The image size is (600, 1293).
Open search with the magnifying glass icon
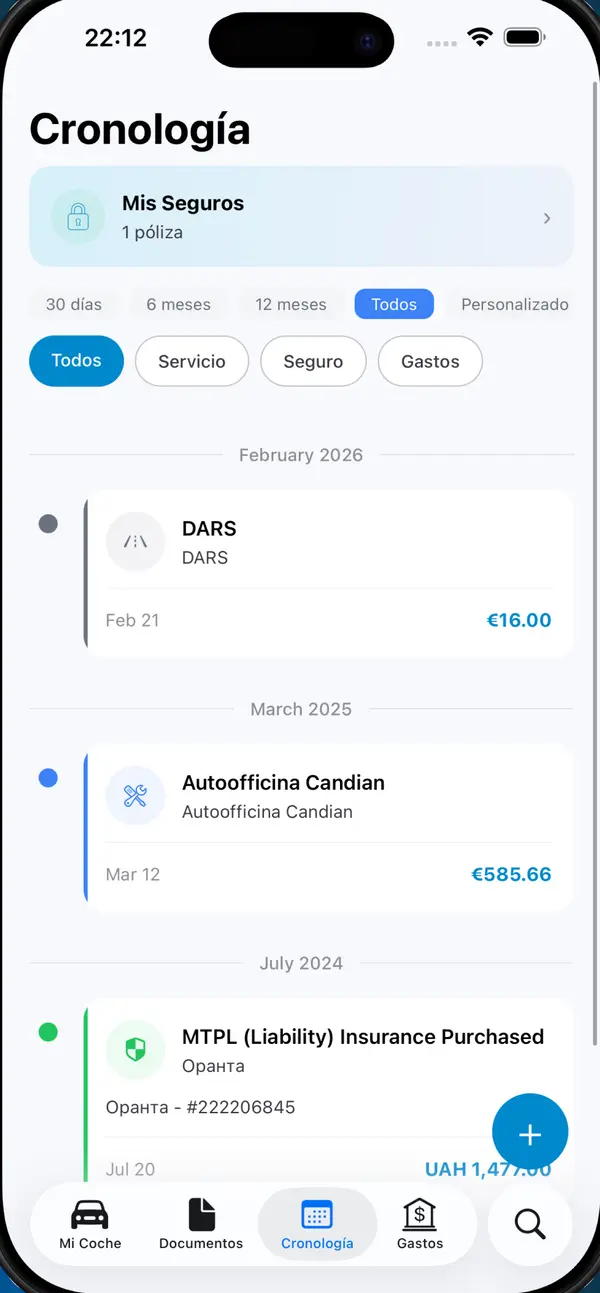point(529,1223)
